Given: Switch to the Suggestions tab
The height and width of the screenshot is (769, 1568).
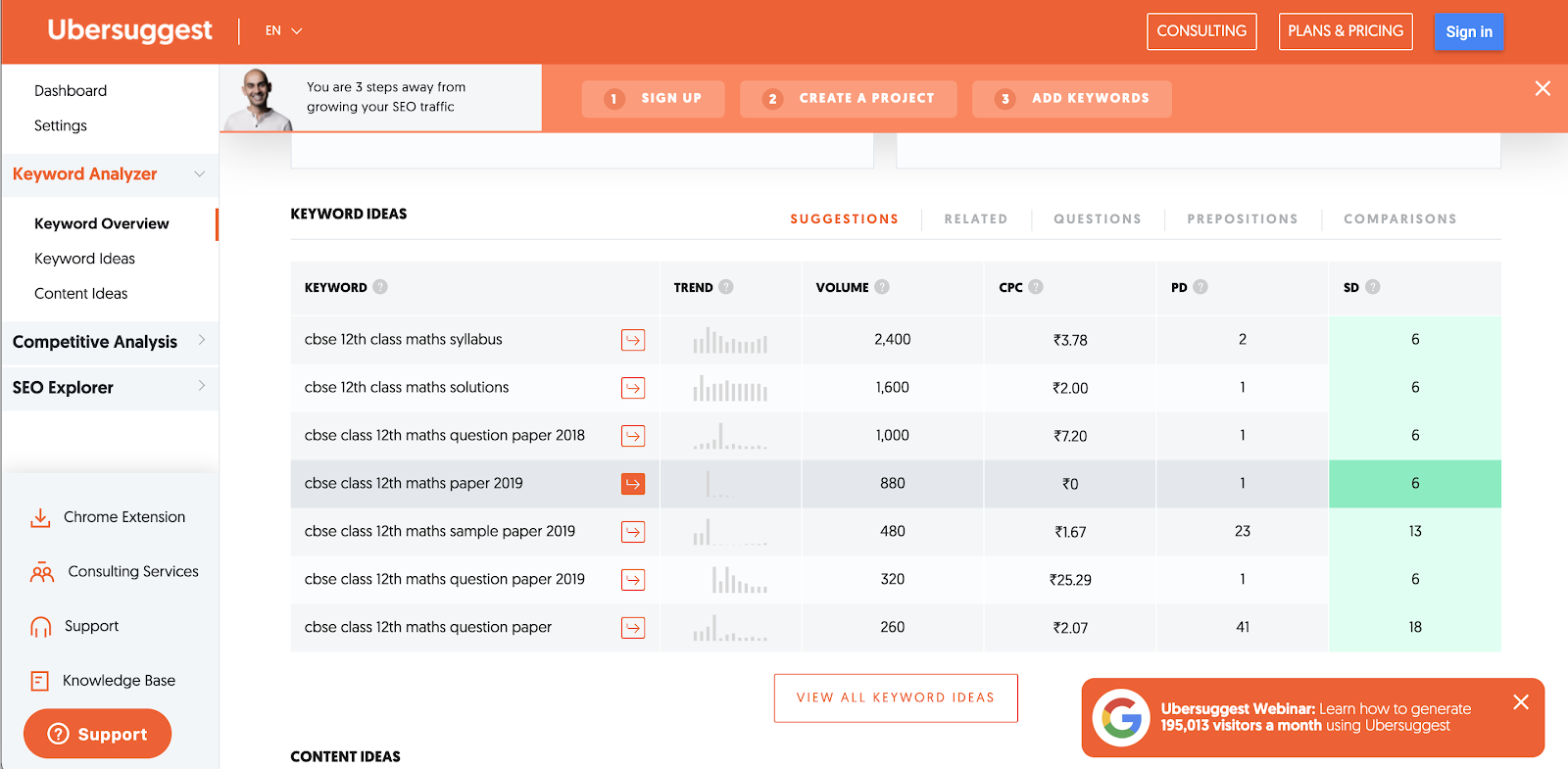Looking at the screenshot, I should point(845,219).
